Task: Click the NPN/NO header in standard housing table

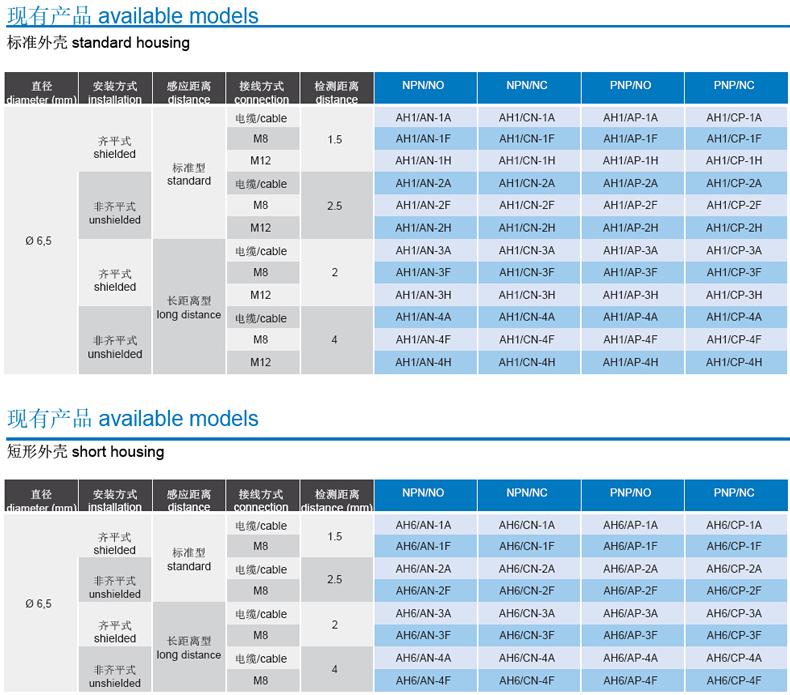Action: click(x=424, y=86)
